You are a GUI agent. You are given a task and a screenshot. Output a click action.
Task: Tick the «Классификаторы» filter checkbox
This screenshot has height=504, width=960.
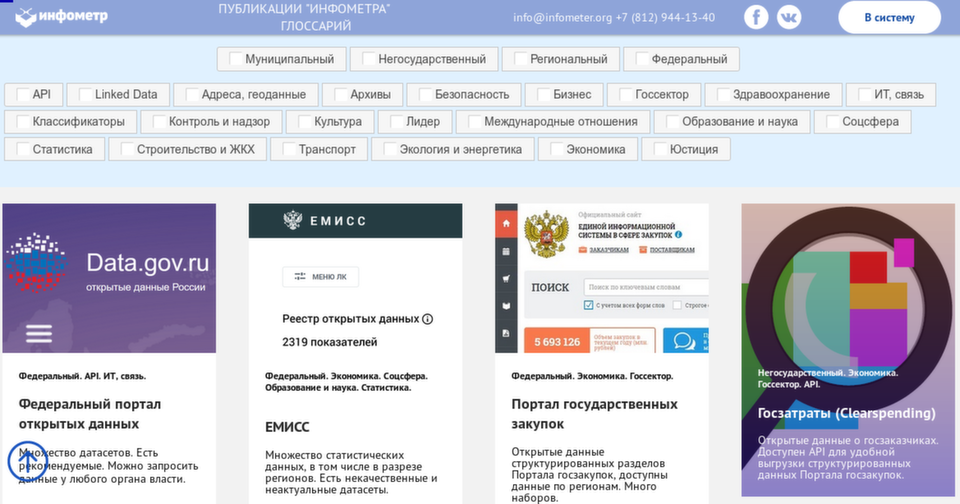tap(23, 121)
